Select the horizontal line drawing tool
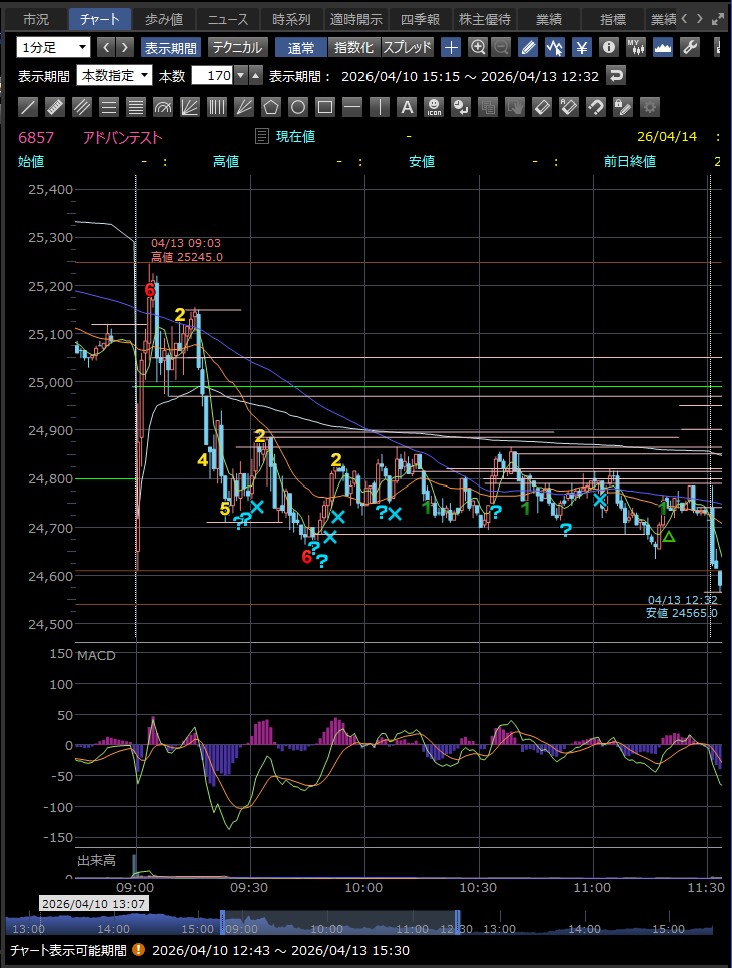Image resolution: width=732 pixels, height=968 pixels. (352, 107)
